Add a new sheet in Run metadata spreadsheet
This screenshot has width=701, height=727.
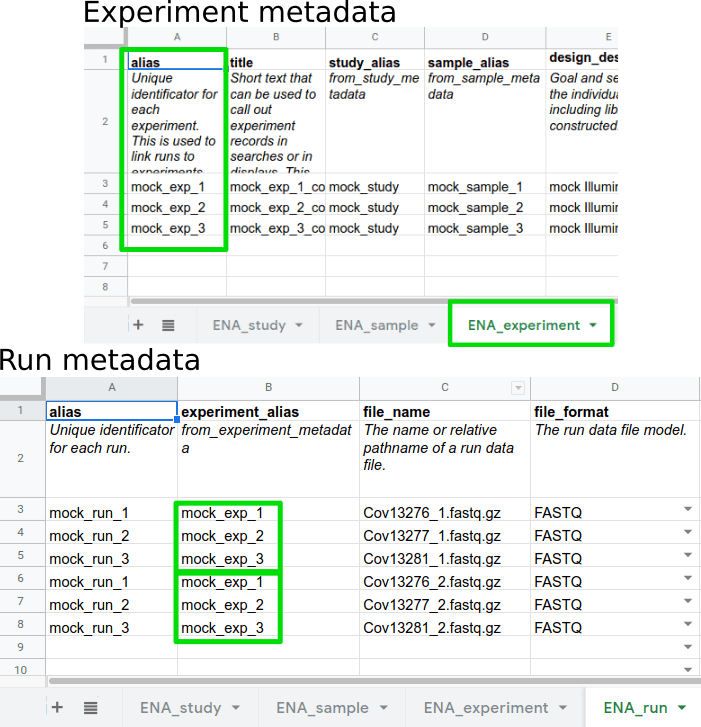[57, 707]
